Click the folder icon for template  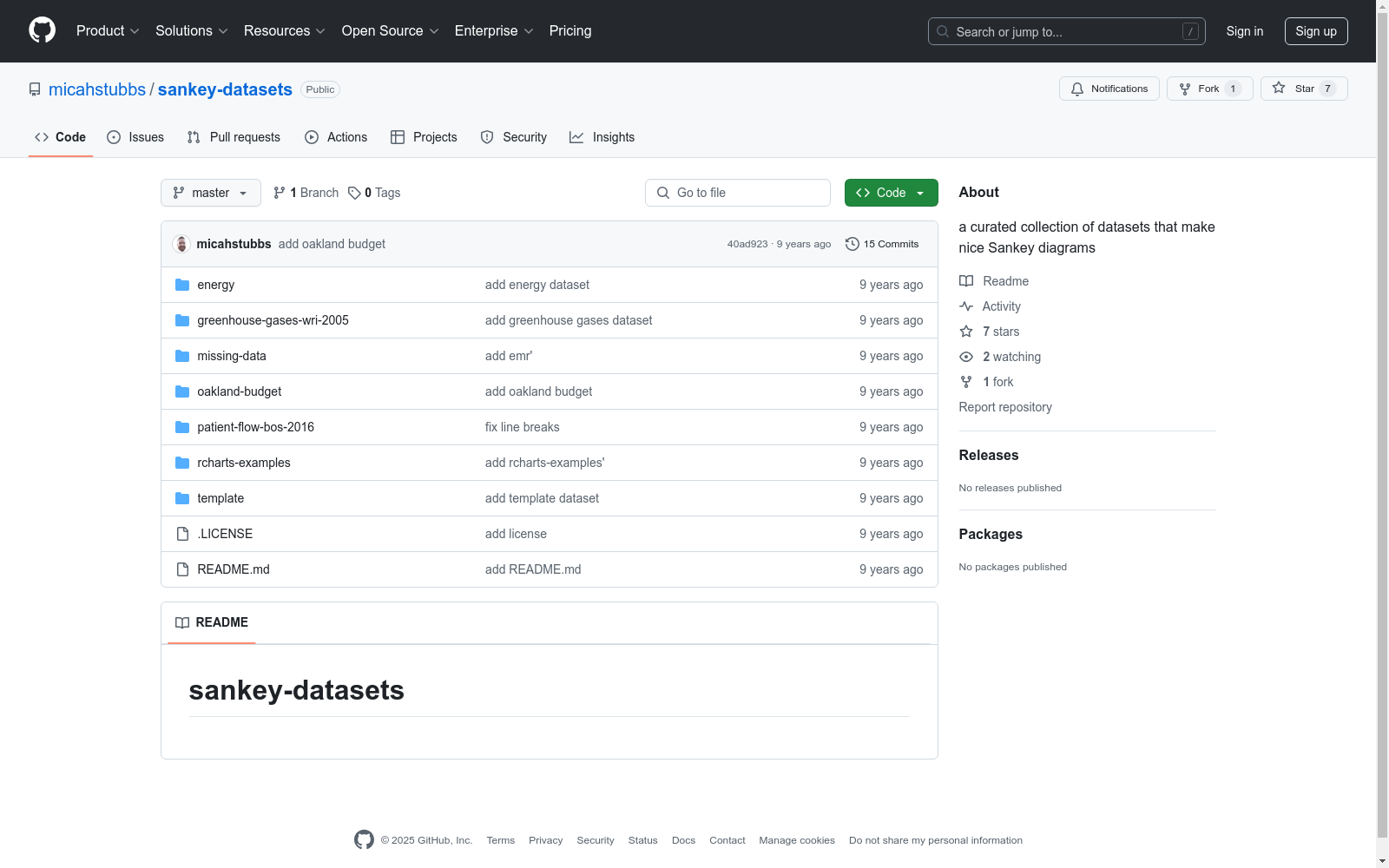[182, 498]
